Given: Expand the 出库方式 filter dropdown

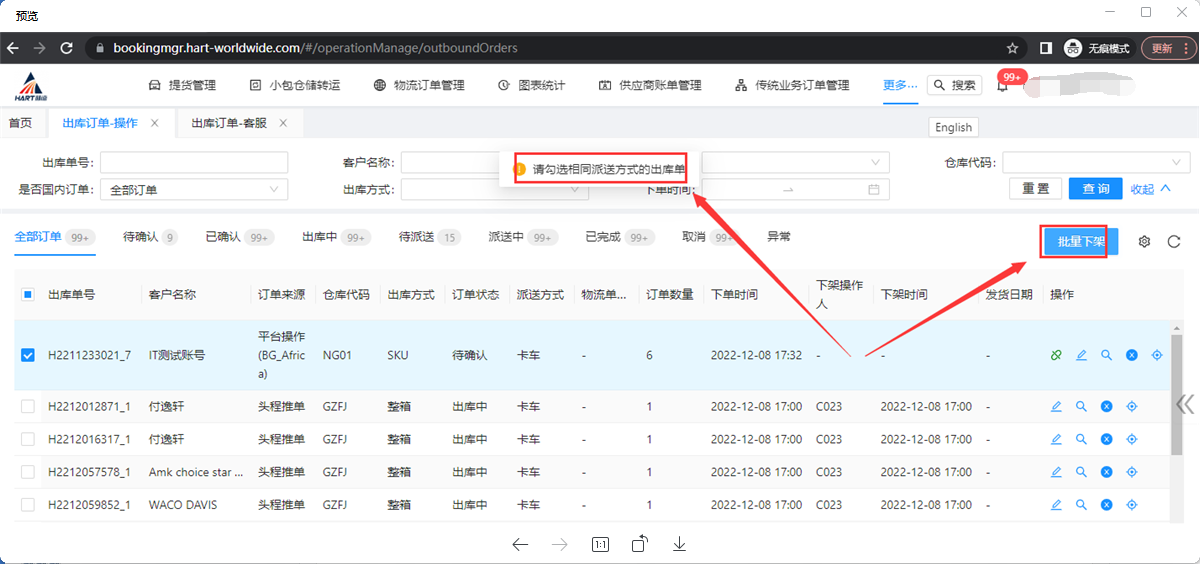Looking at the screenshot, I should pyautogui.click(x=494, y=189).
